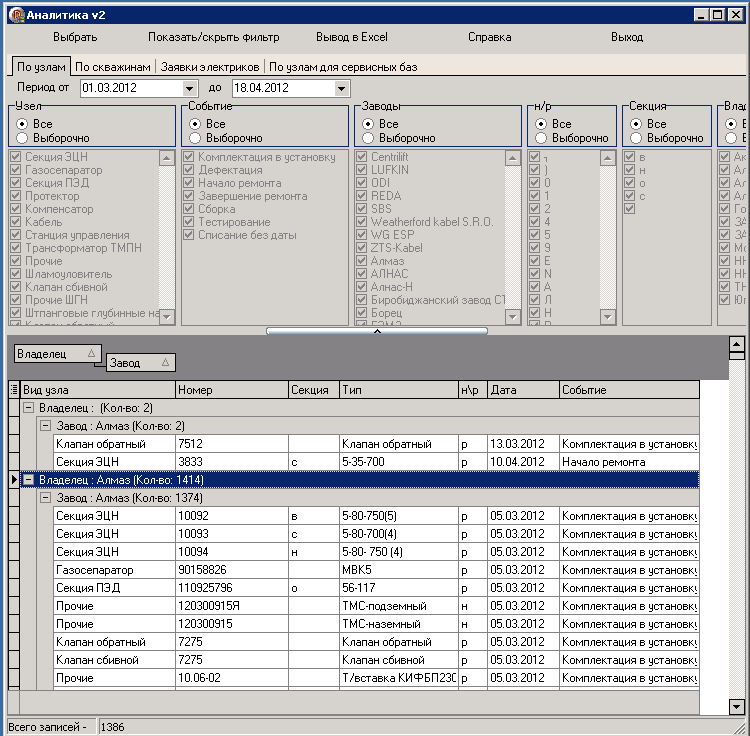Click the main grid scroll-up arrow

(737, 344)
